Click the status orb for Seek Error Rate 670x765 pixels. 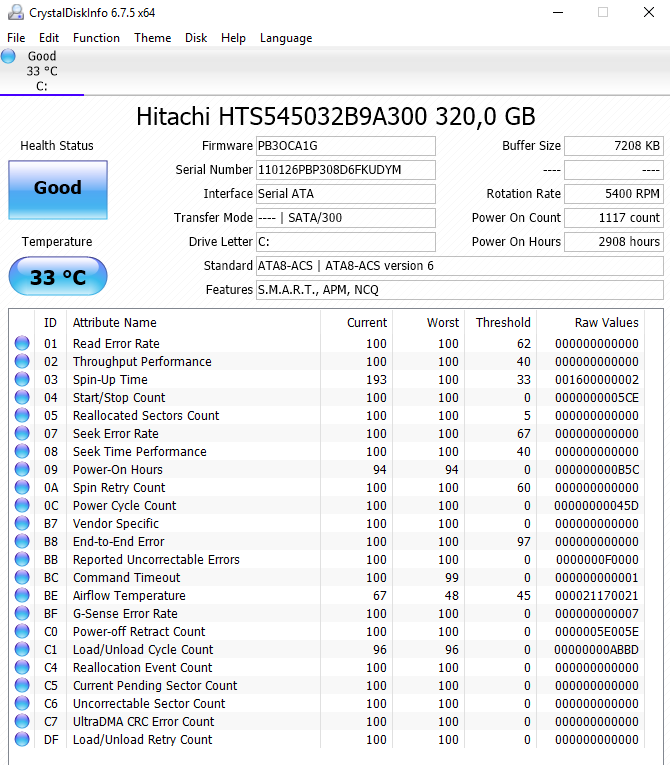pos(22,433)
